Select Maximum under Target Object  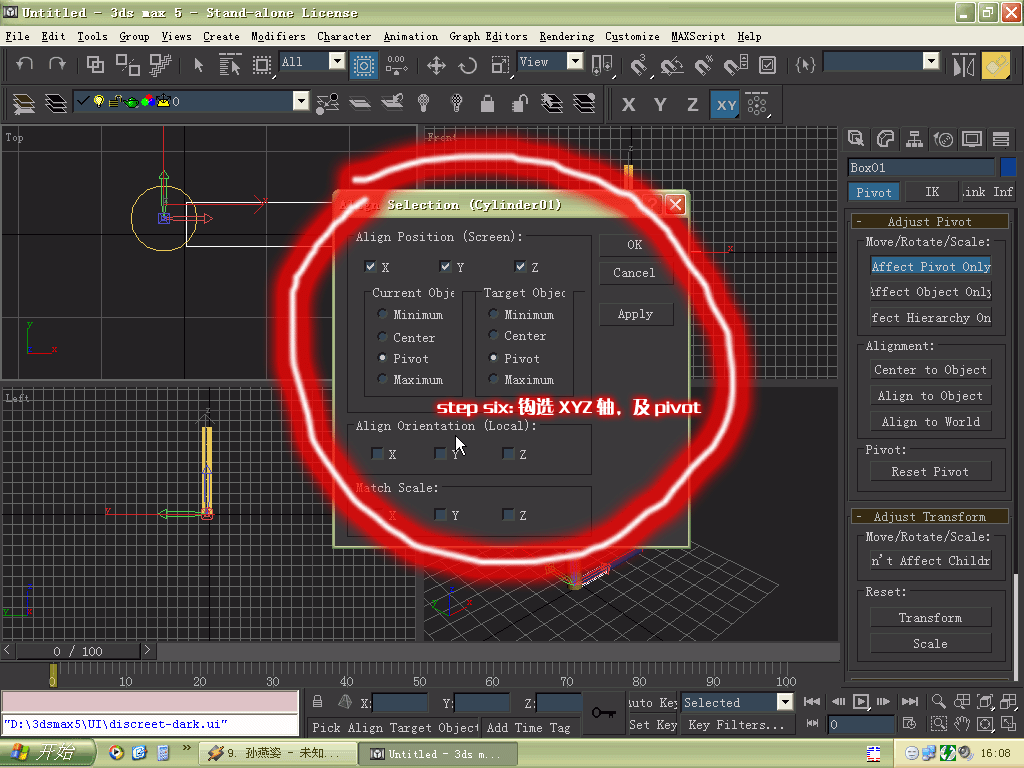pos(494,379)
